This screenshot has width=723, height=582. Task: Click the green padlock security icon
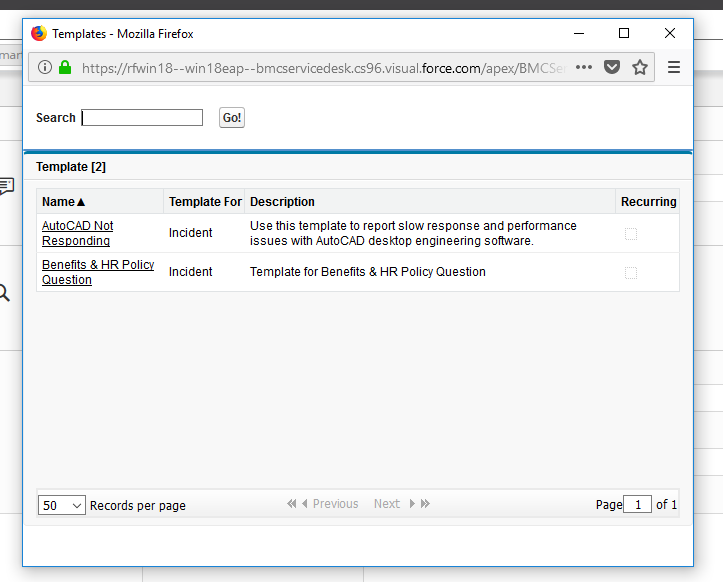click(x=65, y=68)
